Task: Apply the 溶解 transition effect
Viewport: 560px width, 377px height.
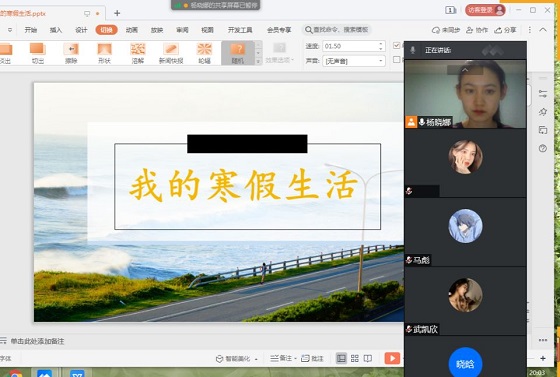Action: coord(138,53)
